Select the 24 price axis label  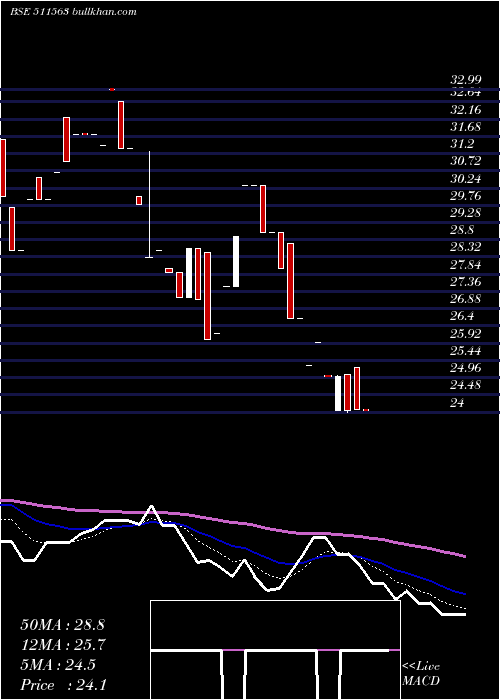[x=457, y=402]
